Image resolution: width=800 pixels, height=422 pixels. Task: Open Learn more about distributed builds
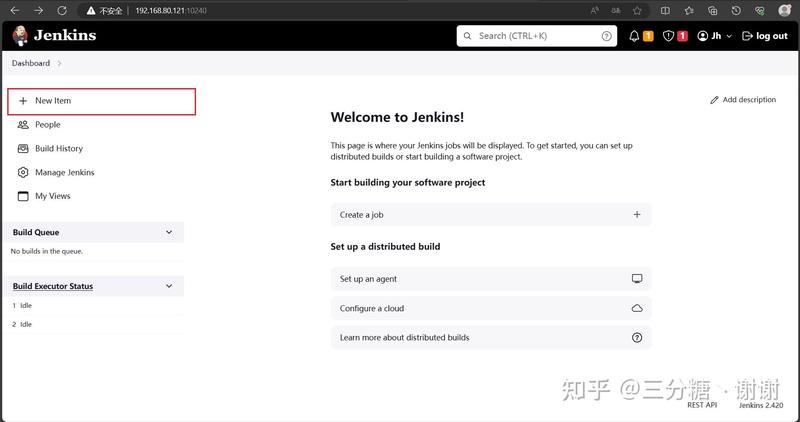[x=491, y=338]
